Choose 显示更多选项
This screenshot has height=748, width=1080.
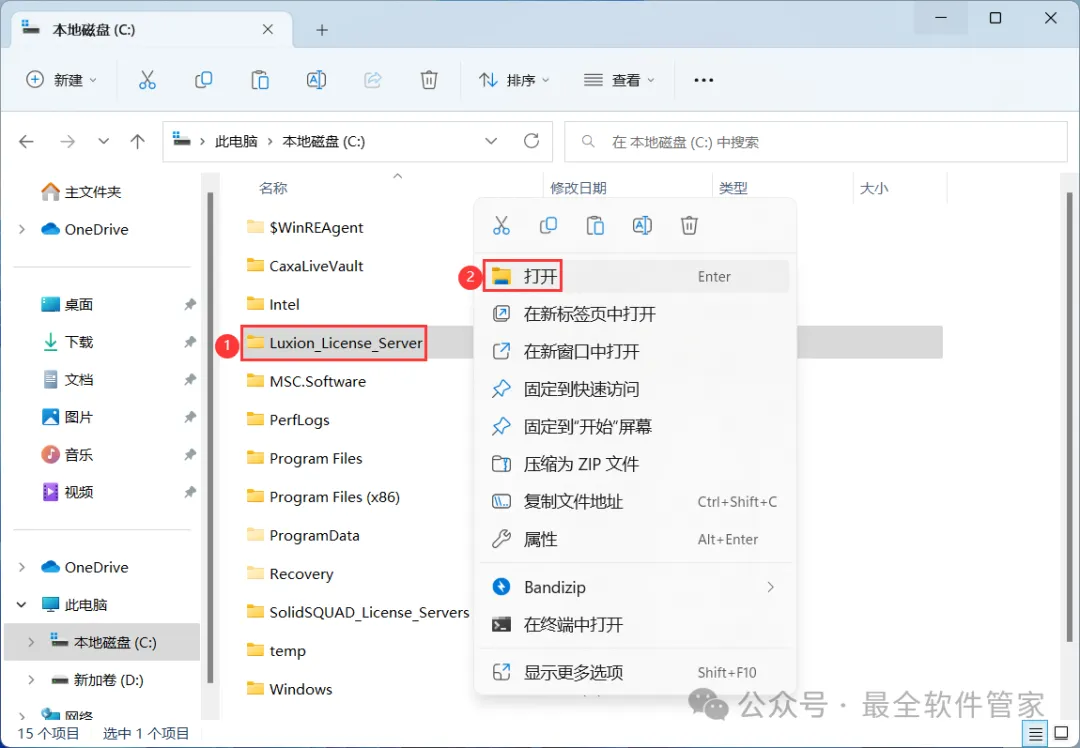point(635,672)
